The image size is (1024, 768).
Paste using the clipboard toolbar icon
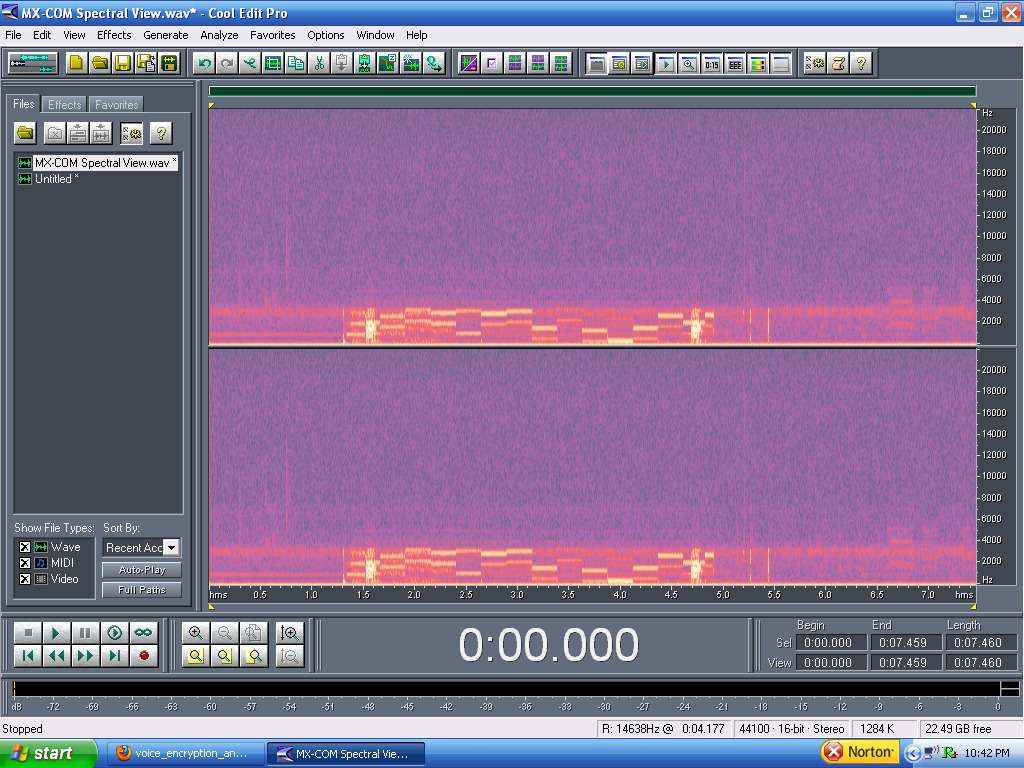click(342, 63)
